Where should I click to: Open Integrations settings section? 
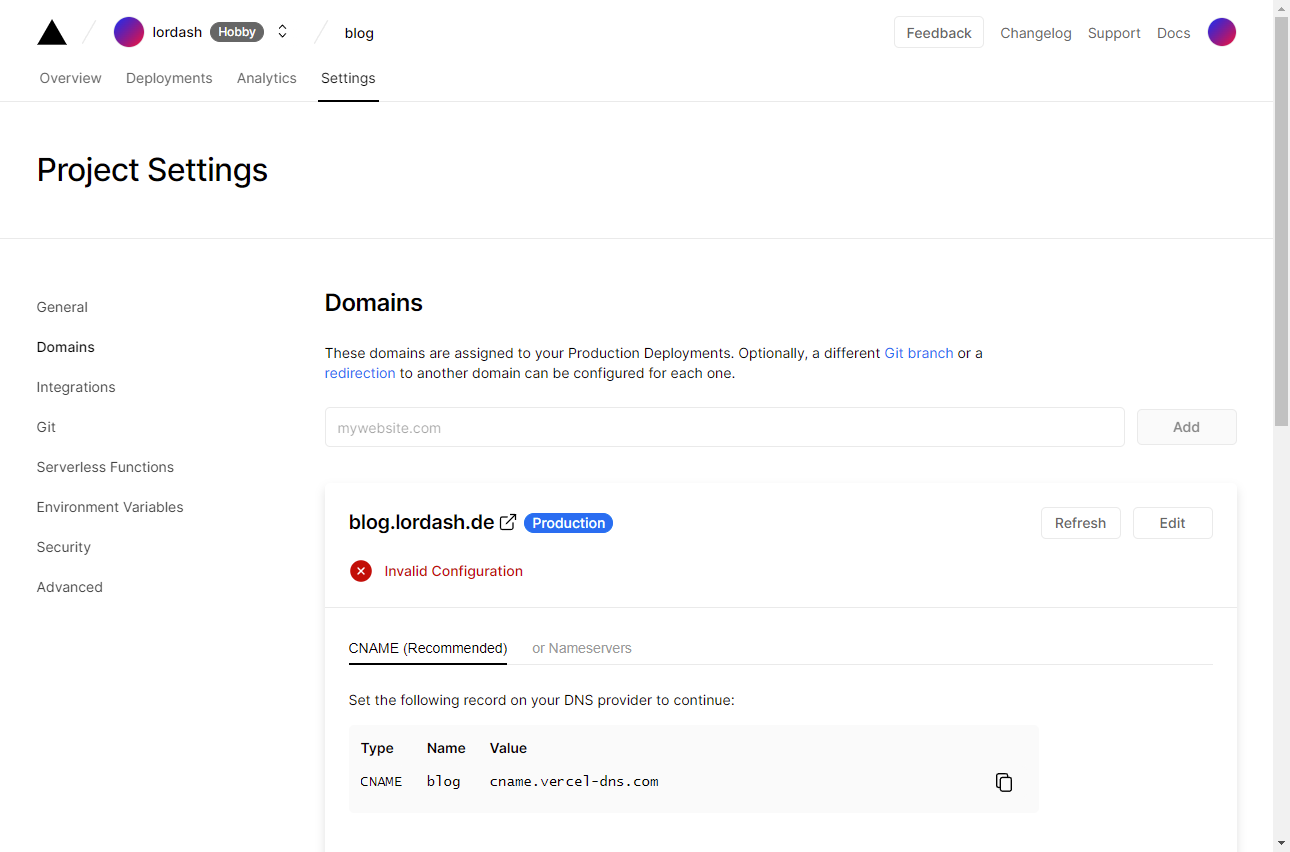pos(76,387)
